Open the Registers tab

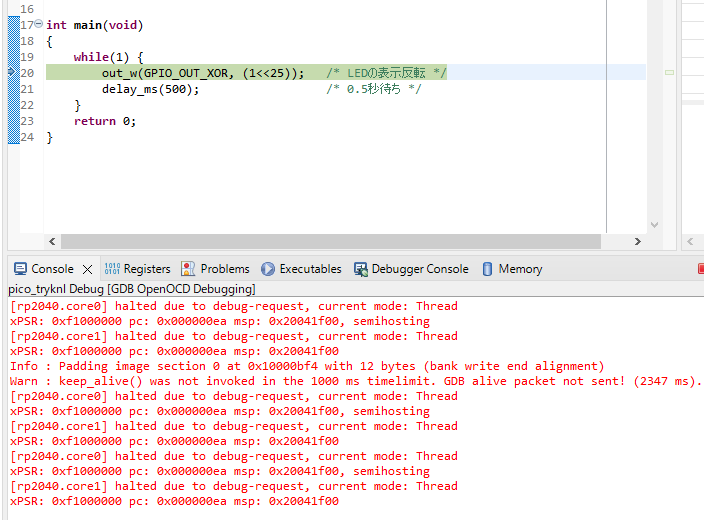(147, 269)
